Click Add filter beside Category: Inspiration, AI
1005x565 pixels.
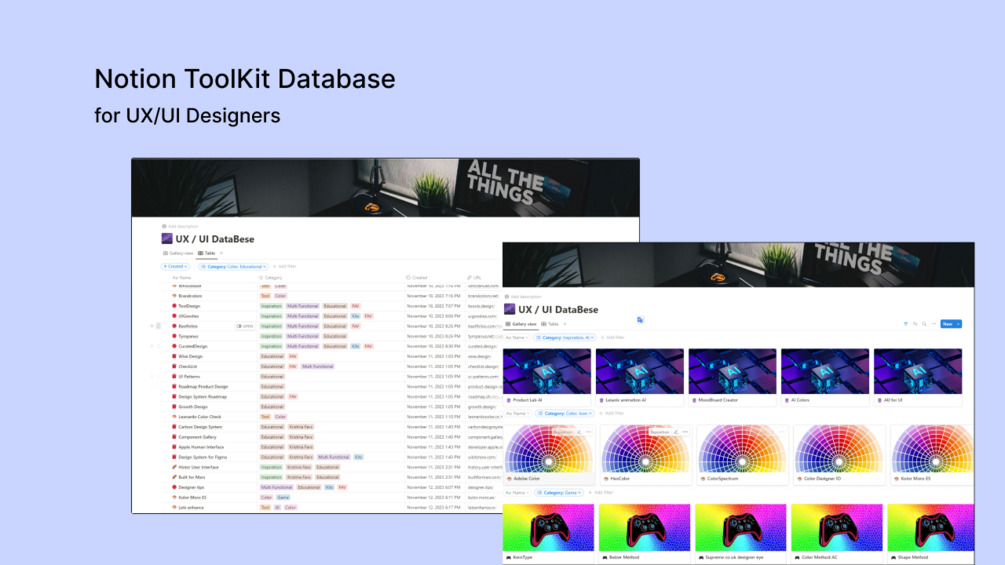click(x=613, y=338)
